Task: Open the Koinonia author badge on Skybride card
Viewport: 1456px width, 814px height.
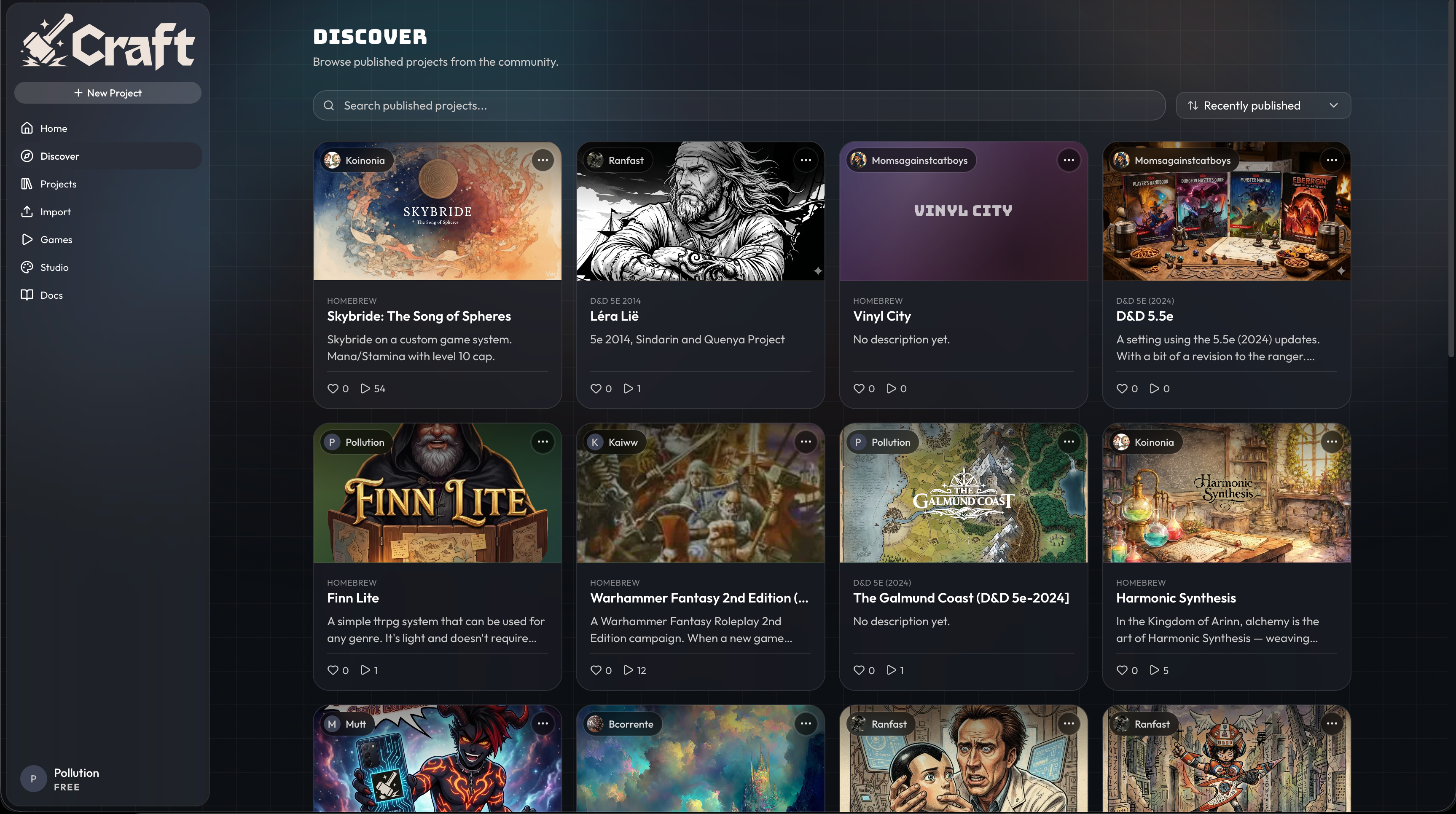Action: 357,161
